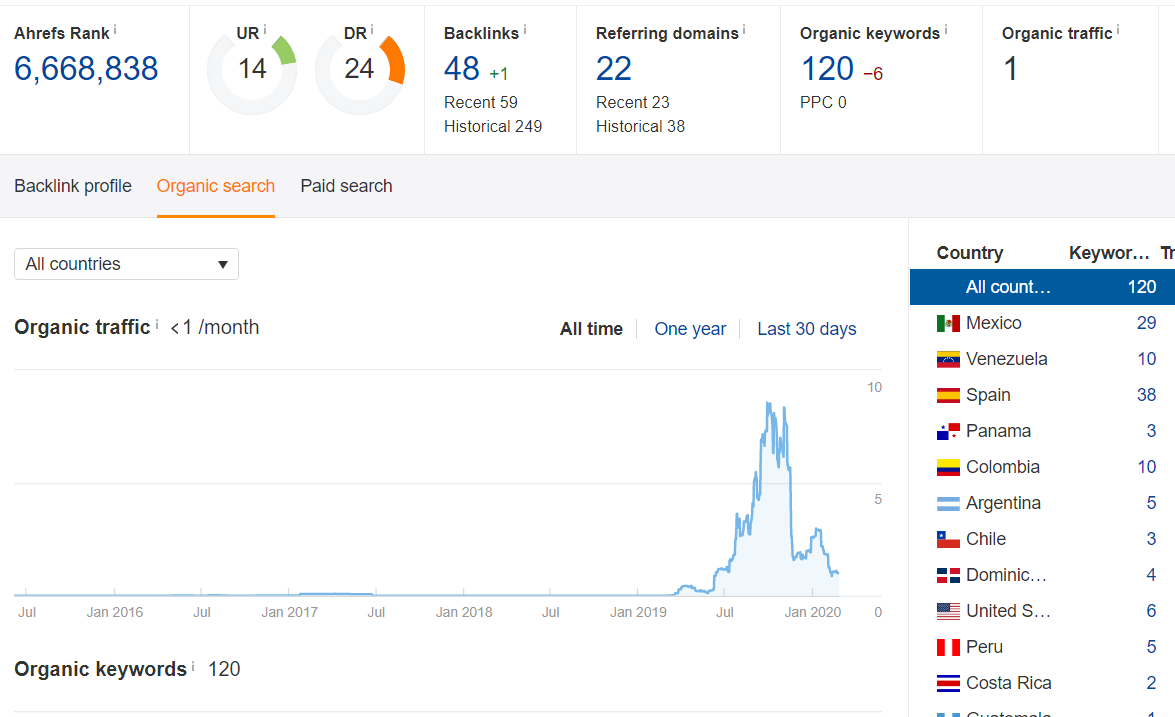This screenshot has height=717, width=1175.
Task: Click the Colombia flag icon
Action: (948, 467)
